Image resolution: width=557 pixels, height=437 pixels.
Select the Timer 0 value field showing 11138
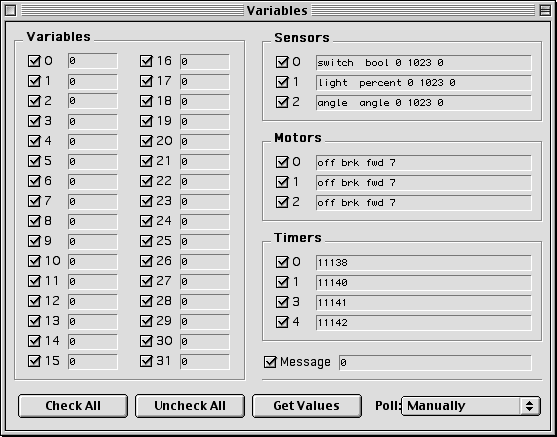coord(423,263)
